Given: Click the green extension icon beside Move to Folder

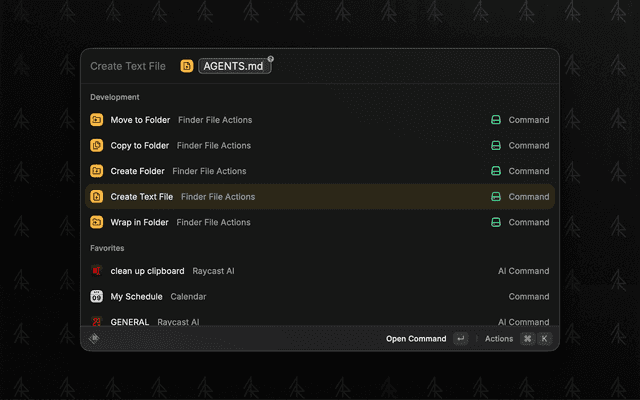Looking at the screenshot, I should pos(495,120).
